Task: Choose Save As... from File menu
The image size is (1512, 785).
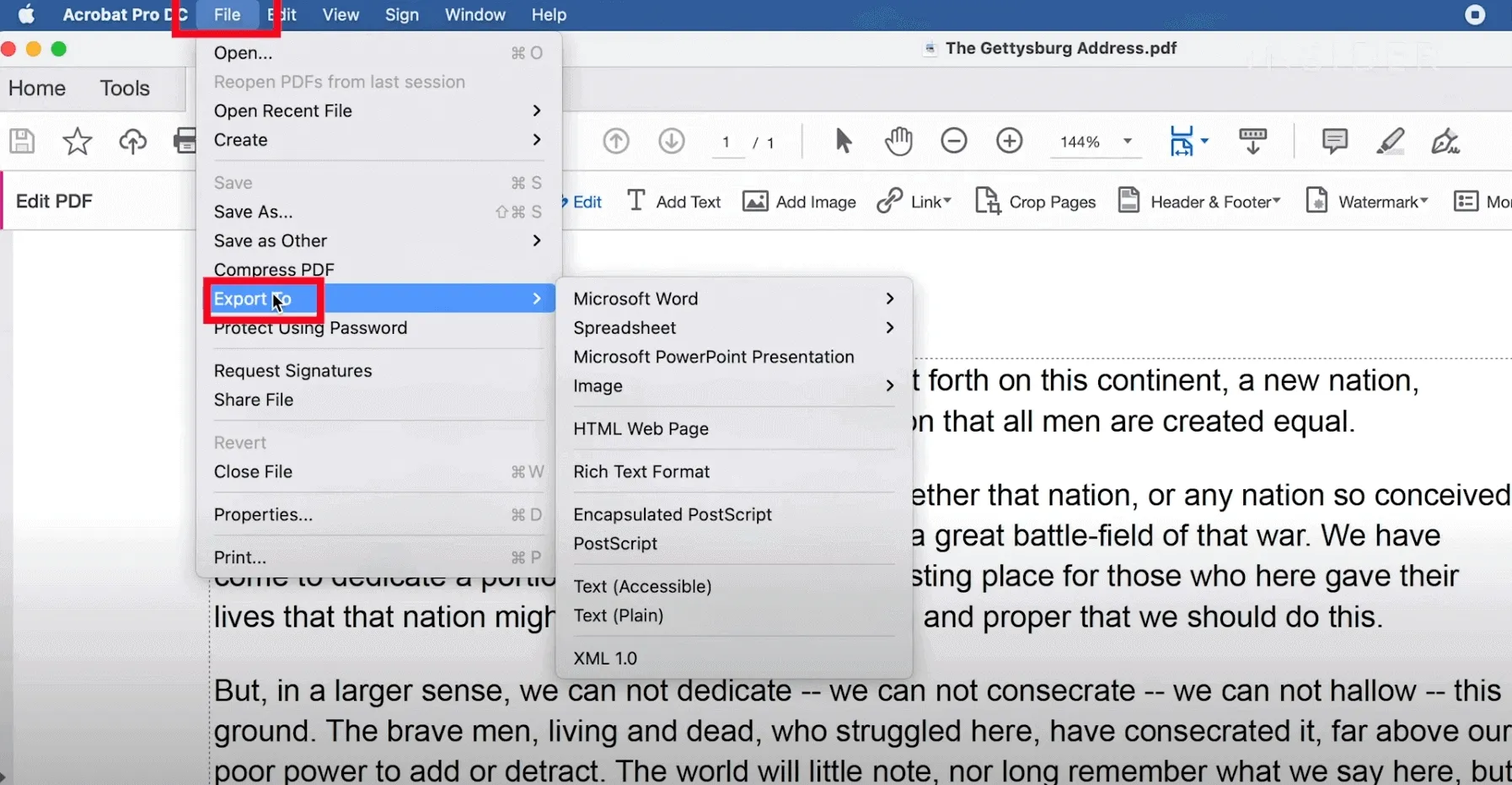Action: (x=378, y=212)
